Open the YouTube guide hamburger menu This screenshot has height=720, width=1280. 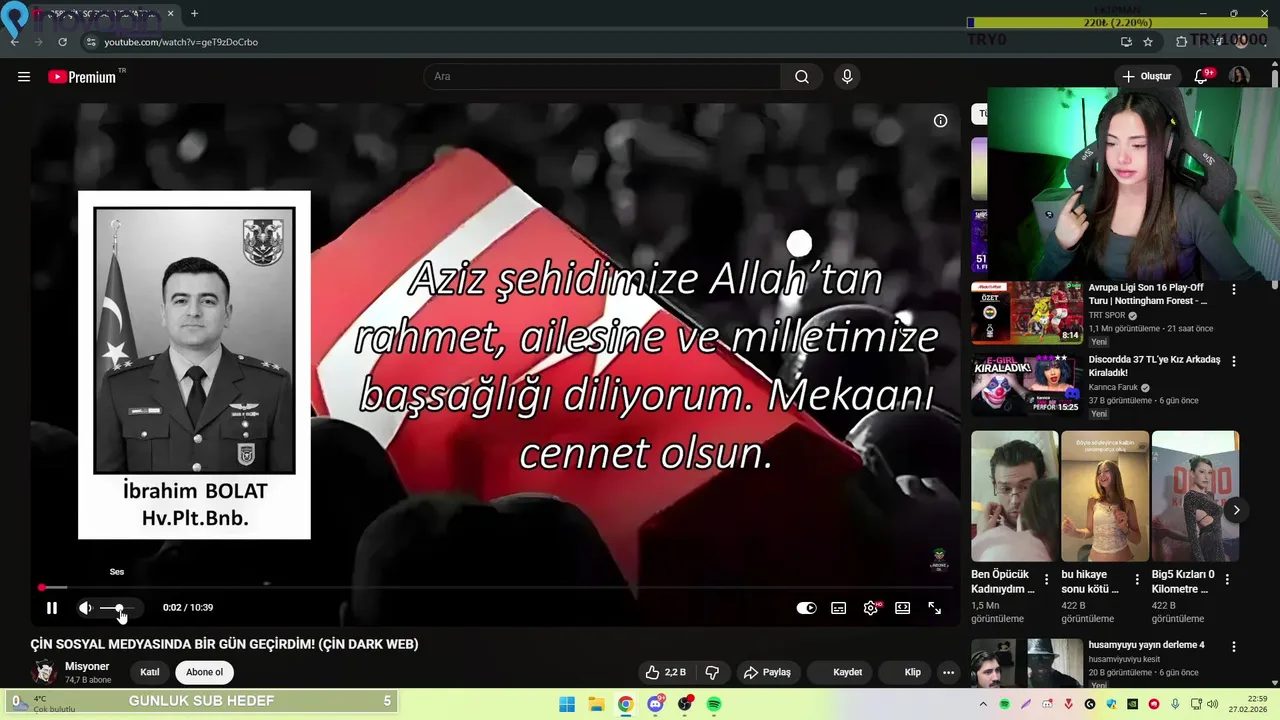coord(24,77)
